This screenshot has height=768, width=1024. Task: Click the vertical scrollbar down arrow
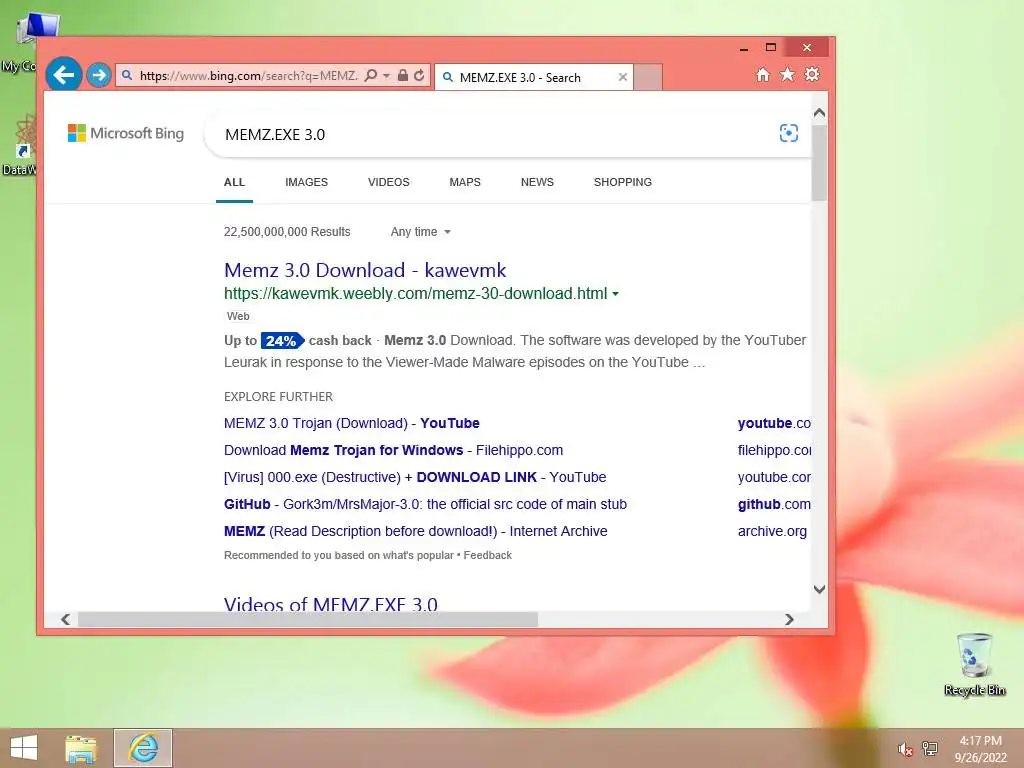coord(820,589)
